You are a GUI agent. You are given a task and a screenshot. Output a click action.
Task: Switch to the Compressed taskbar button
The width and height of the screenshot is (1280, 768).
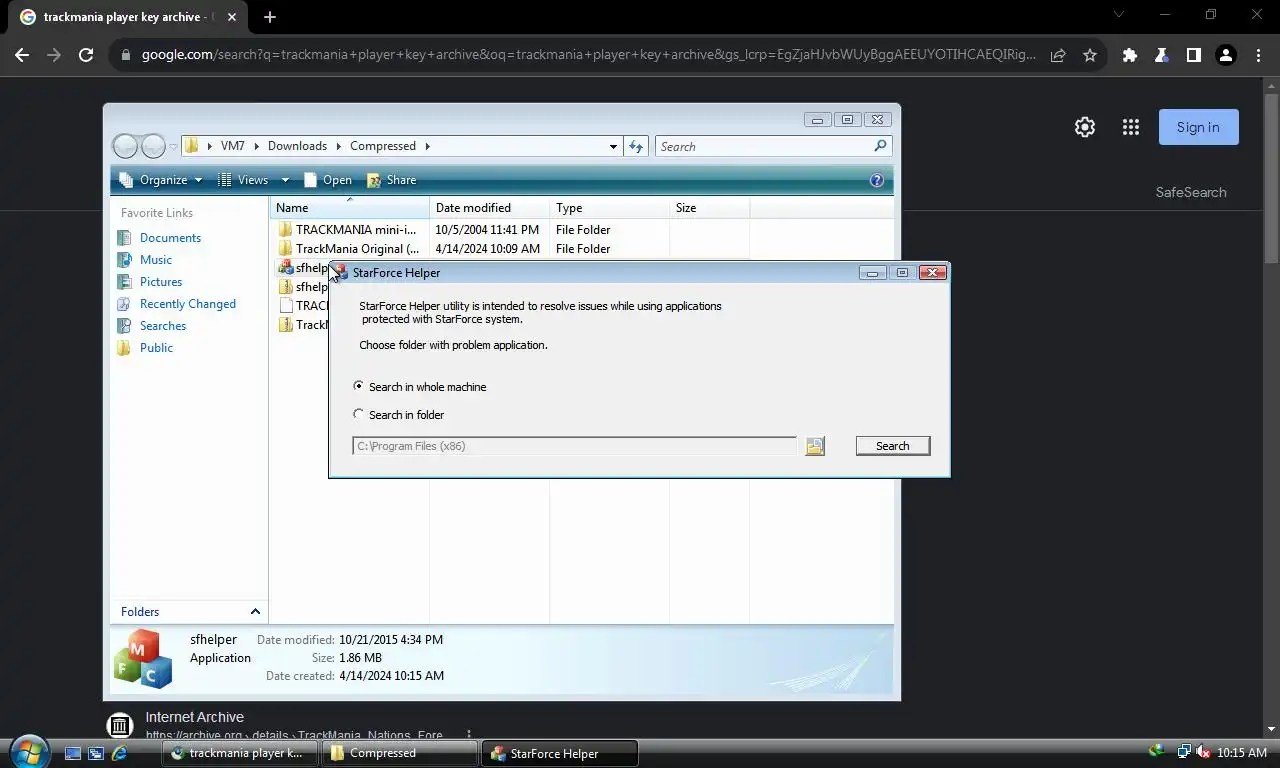[x=400, y=753]
